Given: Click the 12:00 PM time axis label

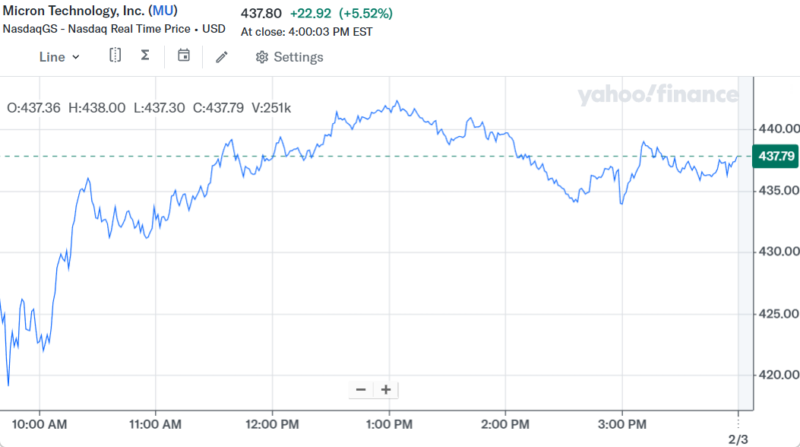Looking at the screenshot, I should click(273, 423).
